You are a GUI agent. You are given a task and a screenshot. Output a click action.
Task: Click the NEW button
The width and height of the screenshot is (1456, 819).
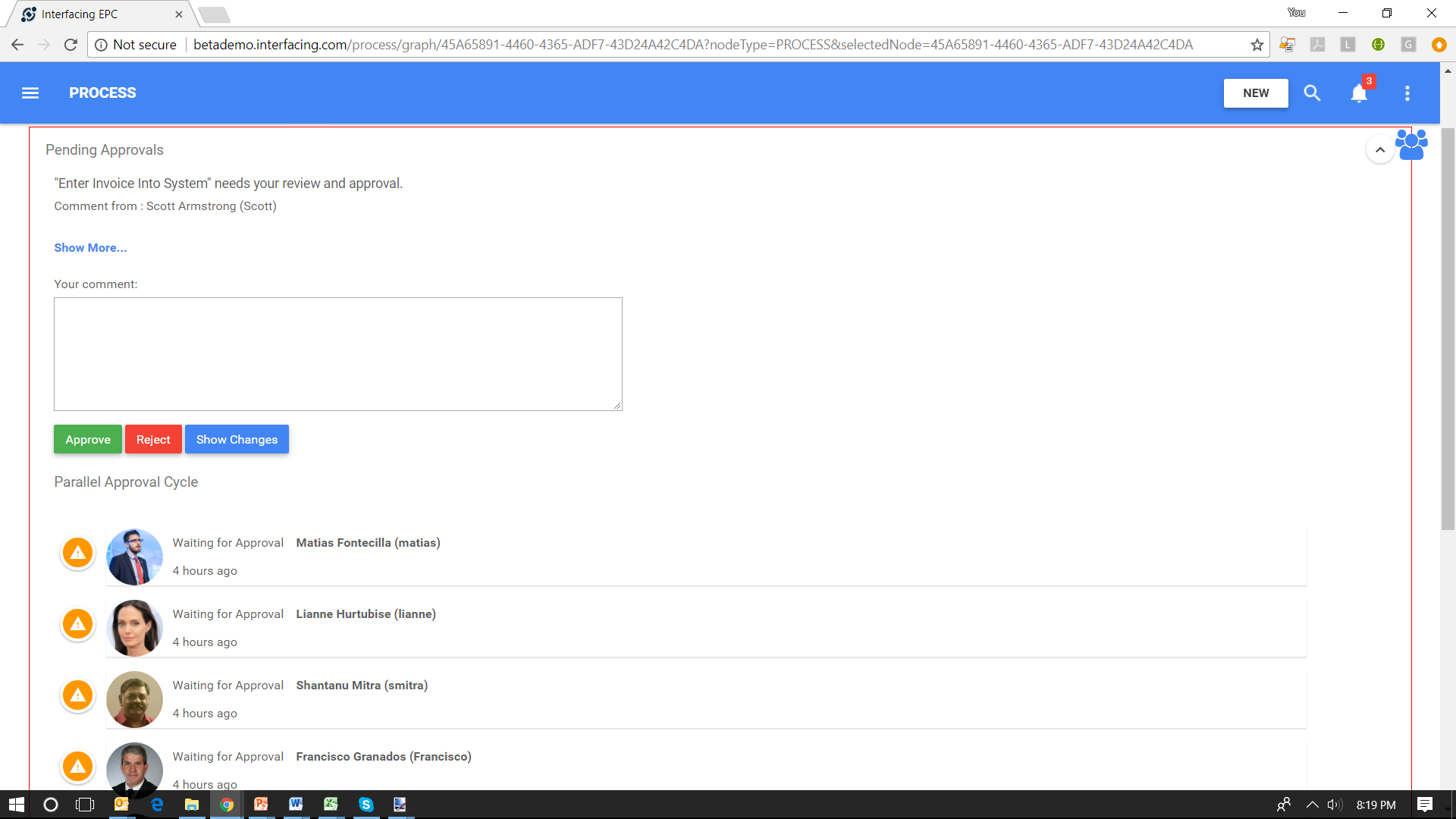(x=1256, y=93)
